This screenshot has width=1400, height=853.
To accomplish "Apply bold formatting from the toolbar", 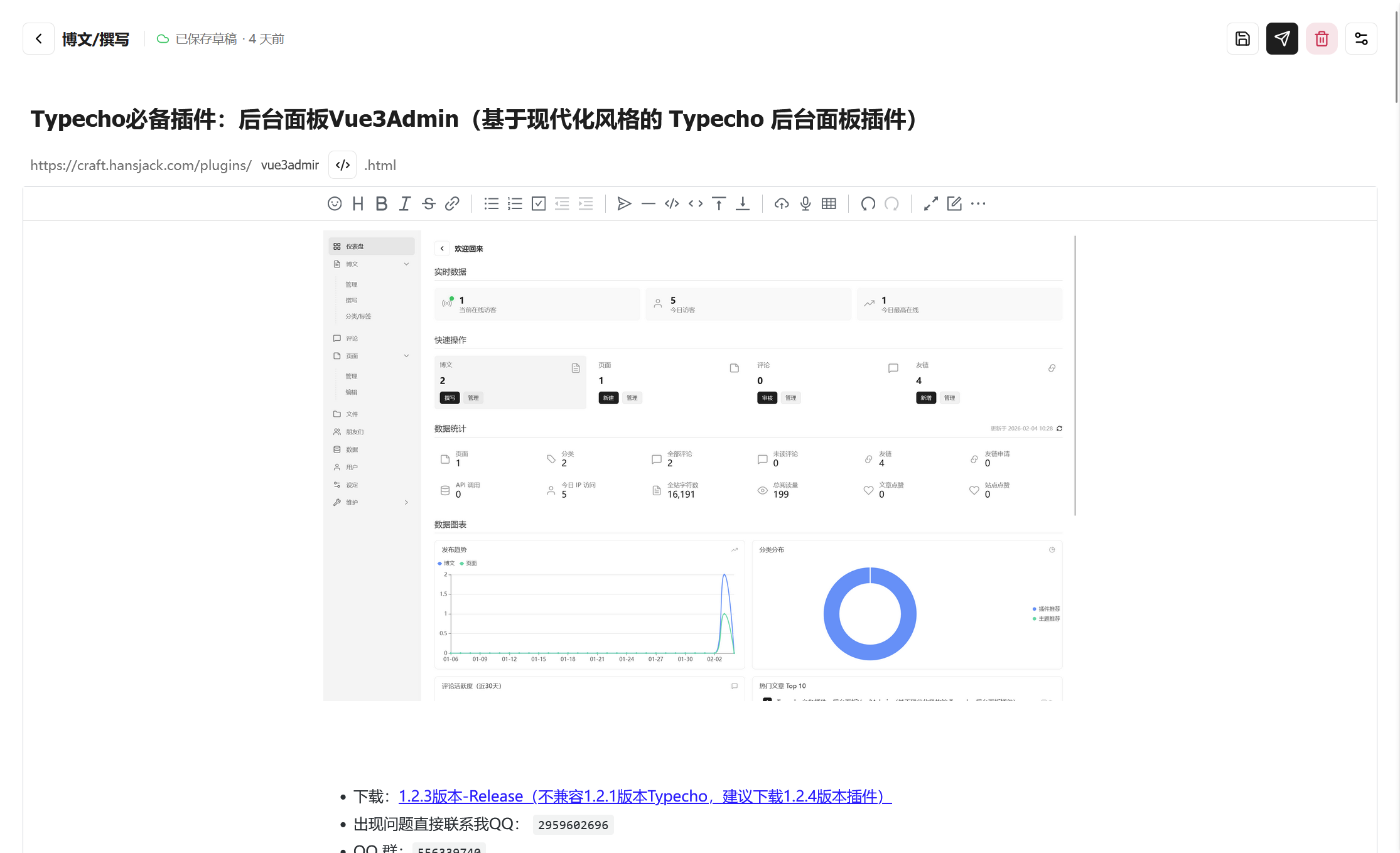I will tap(381, 203).
